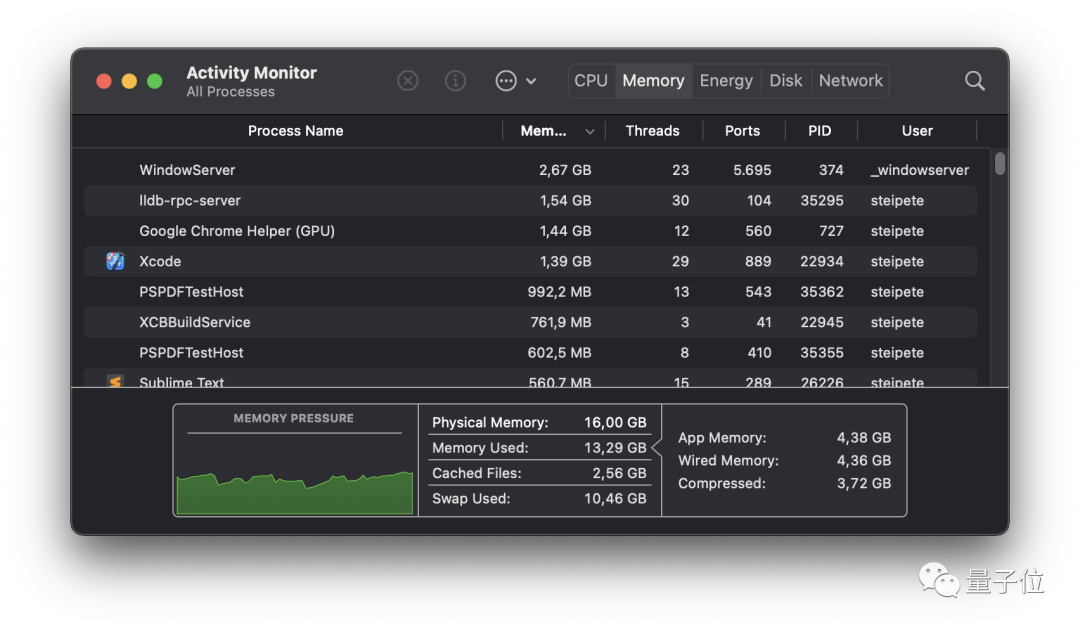
Task: Click the stop process icon
Action: click(x=408, y=81)
